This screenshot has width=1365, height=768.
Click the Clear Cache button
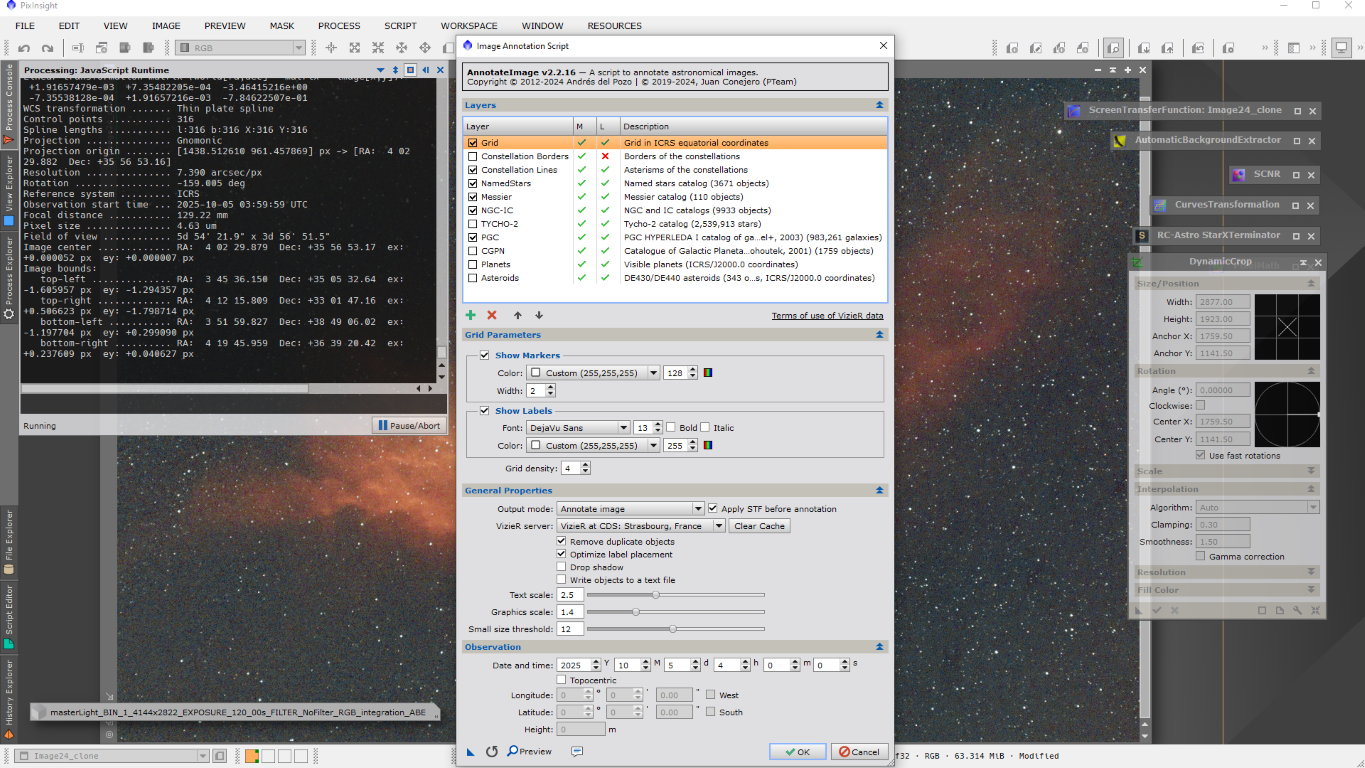[759, 526]
